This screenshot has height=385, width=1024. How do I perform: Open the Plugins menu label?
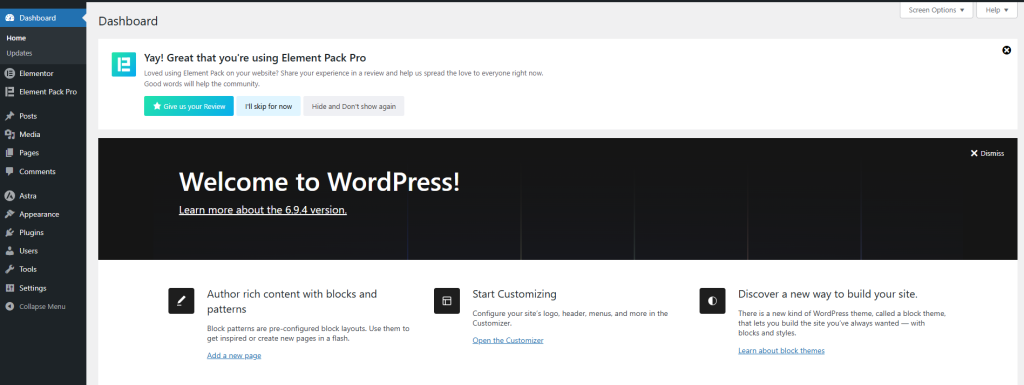[x=31, y=232]
